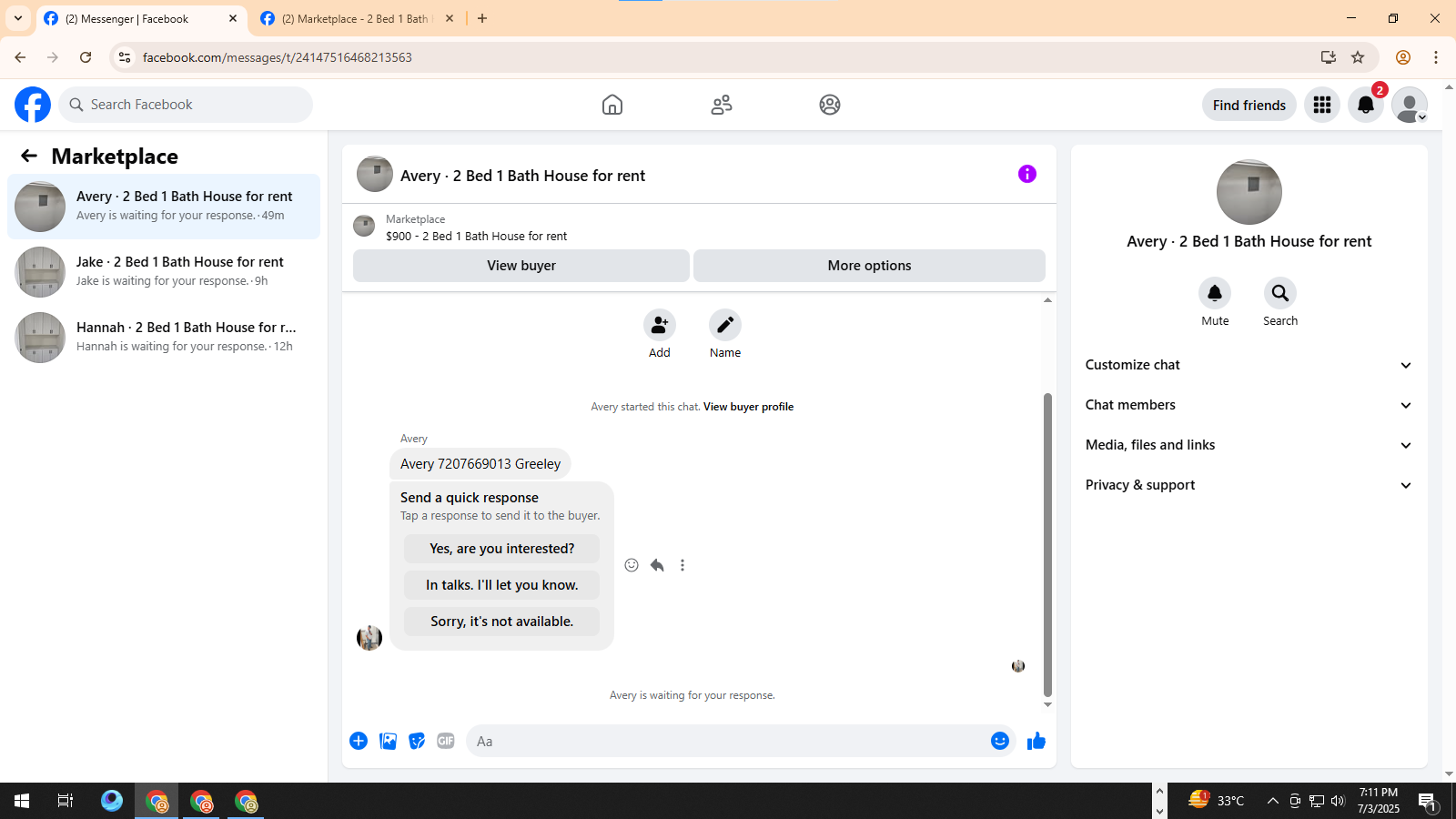This screenshot has height=819, width=1456.
Task: Install app icon in address bar
Action: point(1329,57)
